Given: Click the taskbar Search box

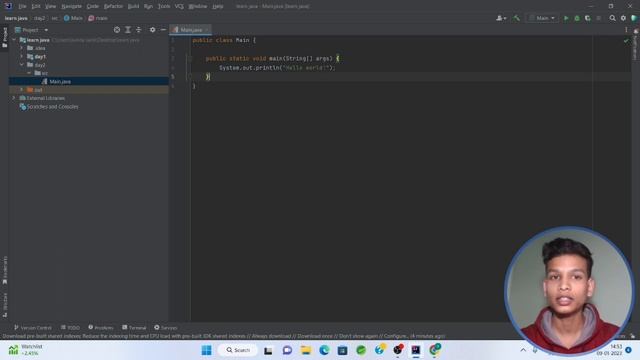Looking at the screenshot, I should pyautogui.click(x=238, y=350).
